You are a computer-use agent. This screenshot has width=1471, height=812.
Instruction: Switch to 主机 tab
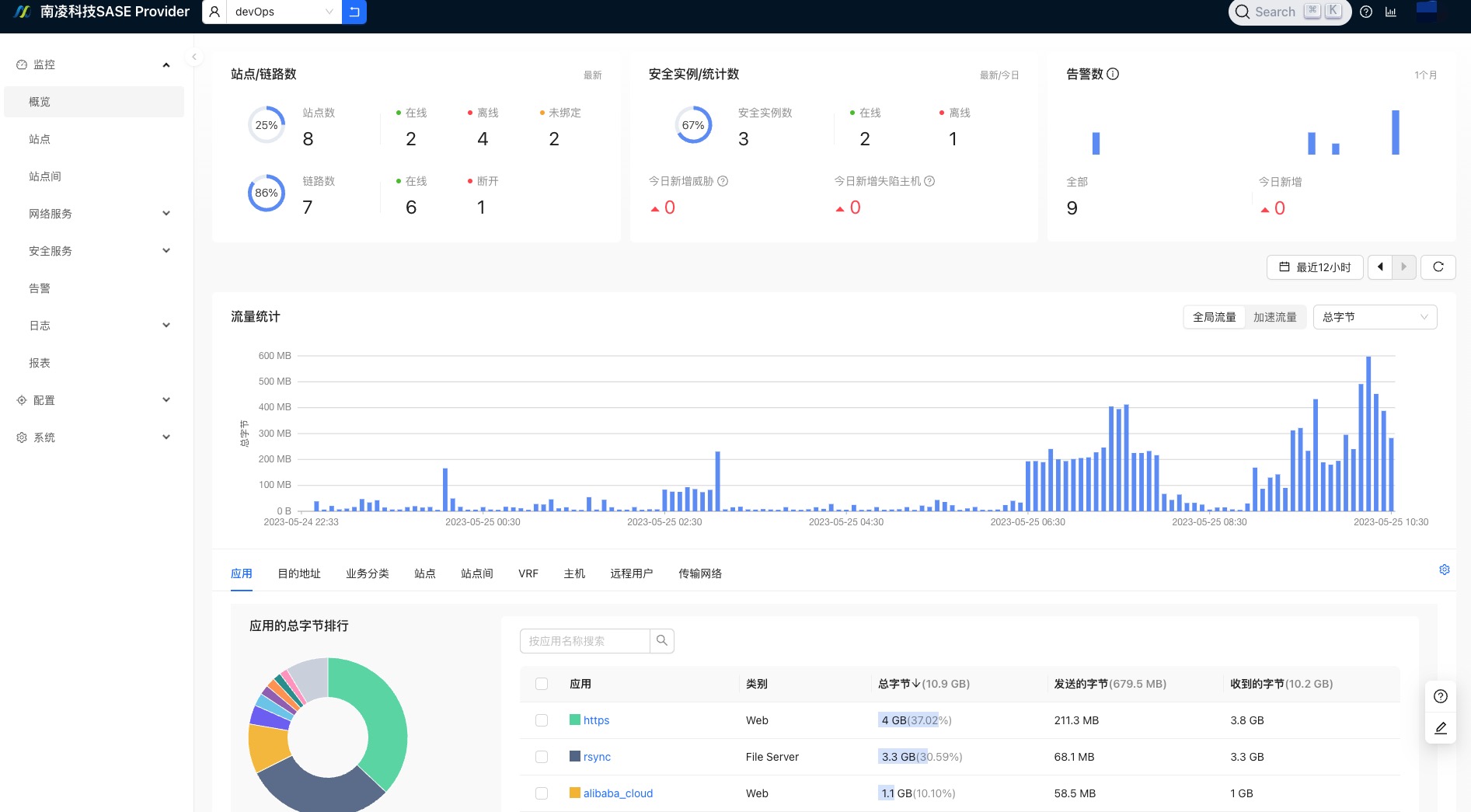(x=574, y=573)
